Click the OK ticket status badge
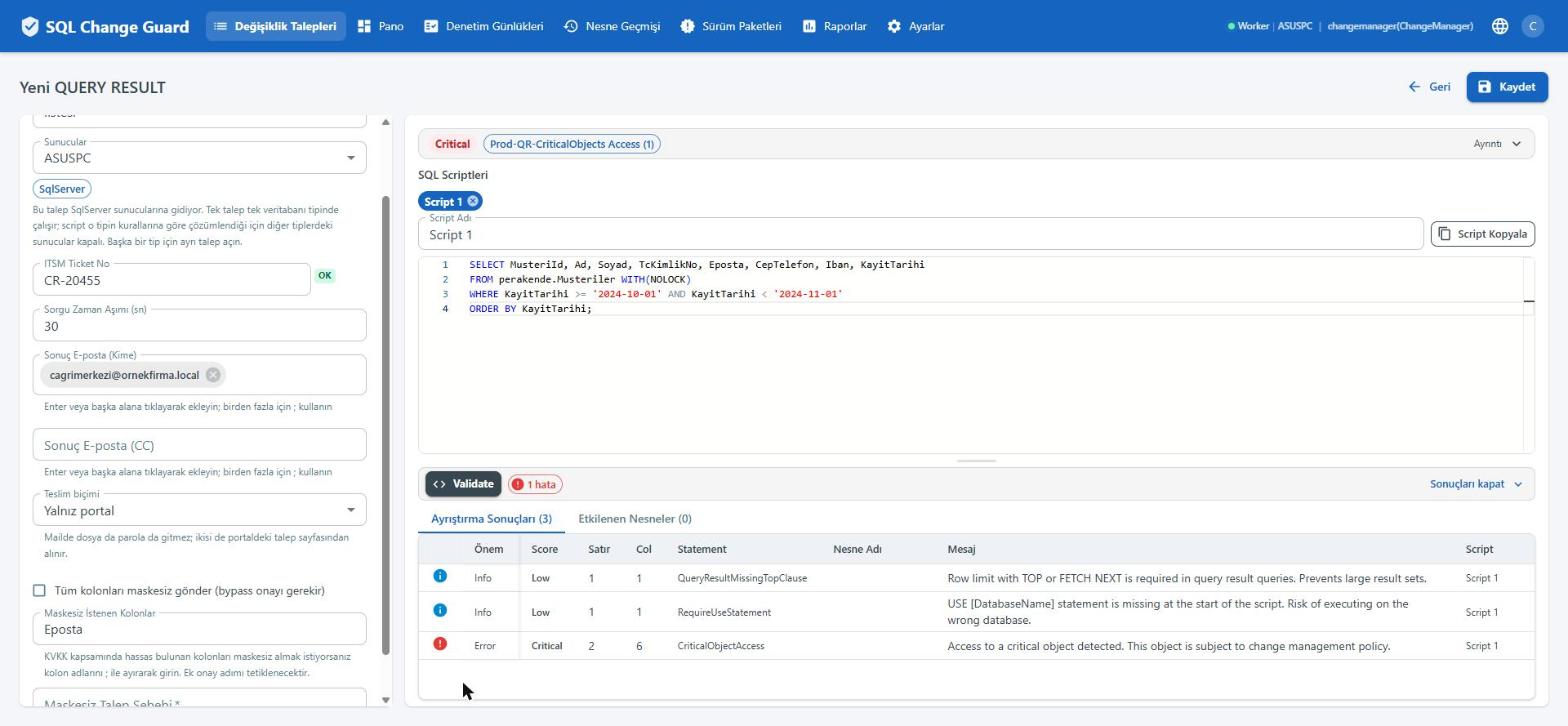The image size is (1568, 726). [x=325, y=276]
